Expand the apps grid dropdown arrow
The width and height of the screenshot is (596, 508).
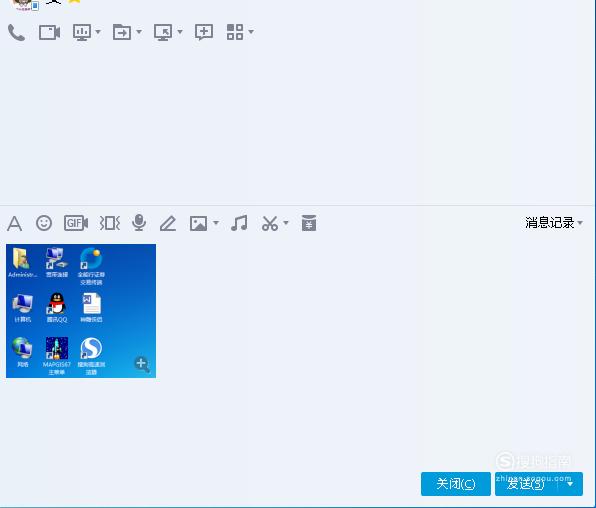pyautogui.click(x=251, y=32)
